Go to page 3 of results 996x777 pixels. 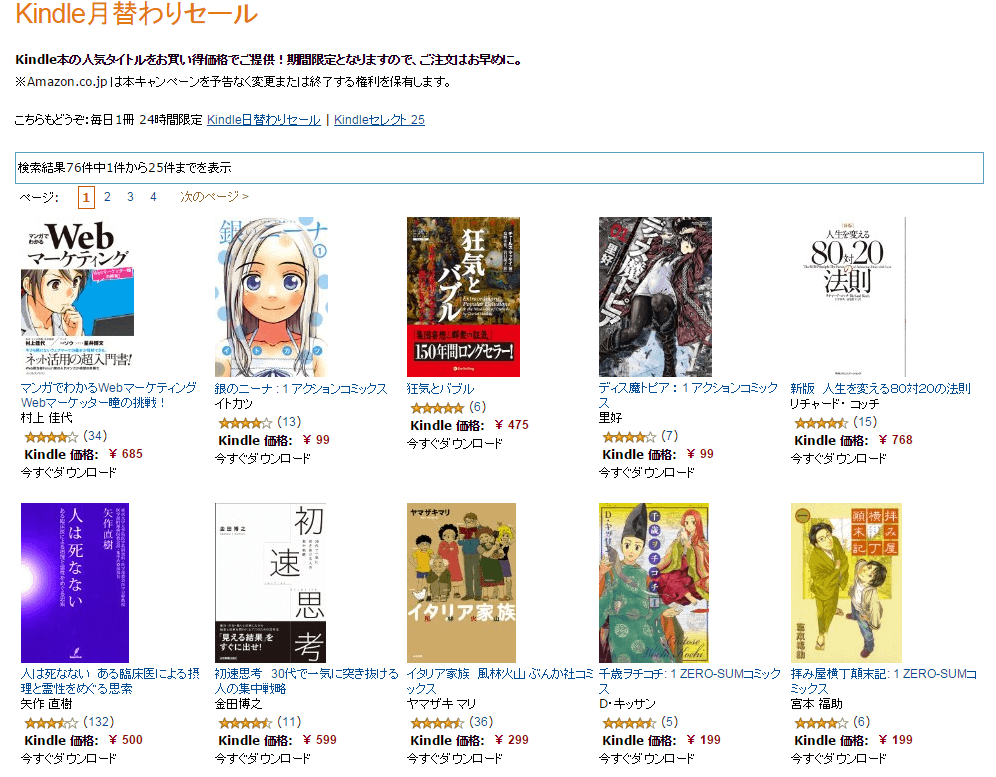click(x=130, y=197)
